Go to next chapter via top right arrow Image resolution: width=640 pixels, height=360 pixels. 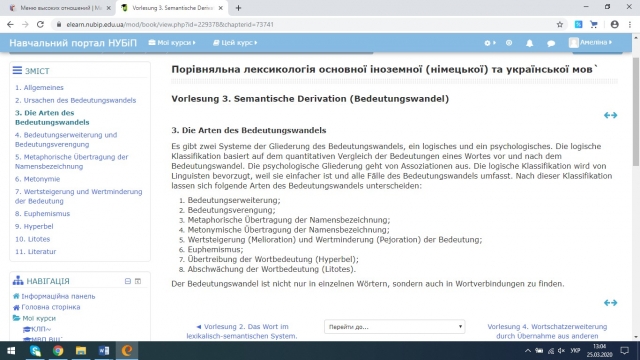pos(614,116)
